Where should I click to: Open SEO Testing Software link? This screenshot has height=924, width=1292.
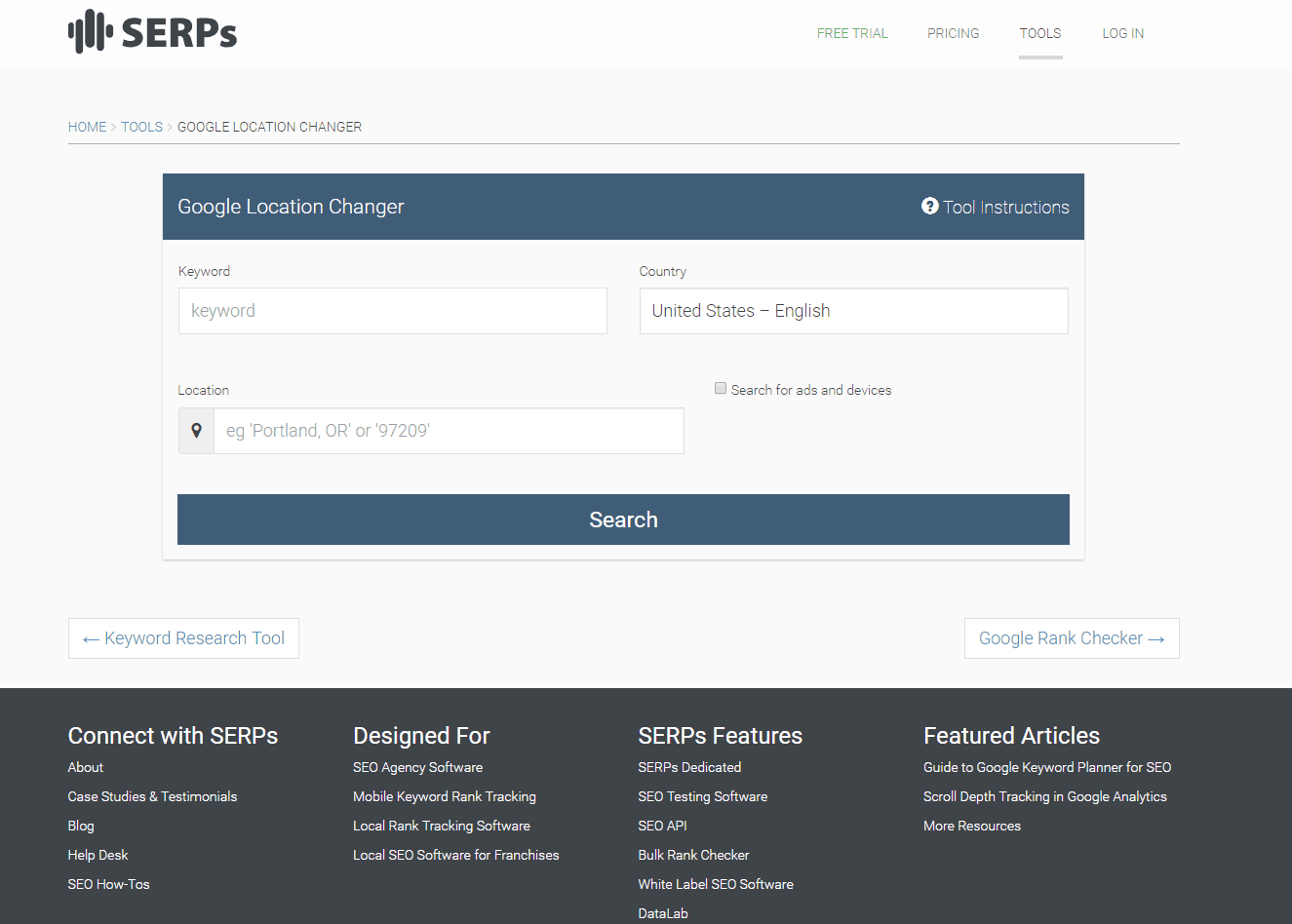tap(703, 796)
